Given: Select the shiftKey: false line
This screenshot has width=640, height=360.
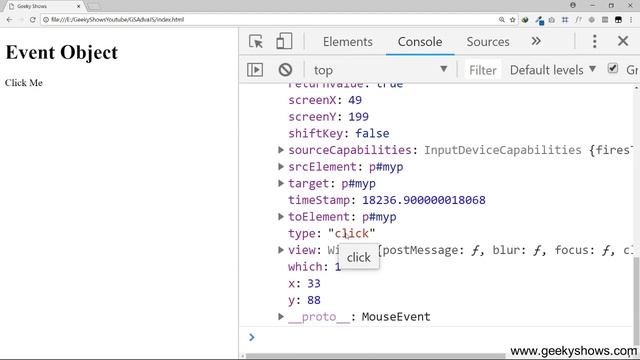Looking at the screenshot, I should (339, 133).
